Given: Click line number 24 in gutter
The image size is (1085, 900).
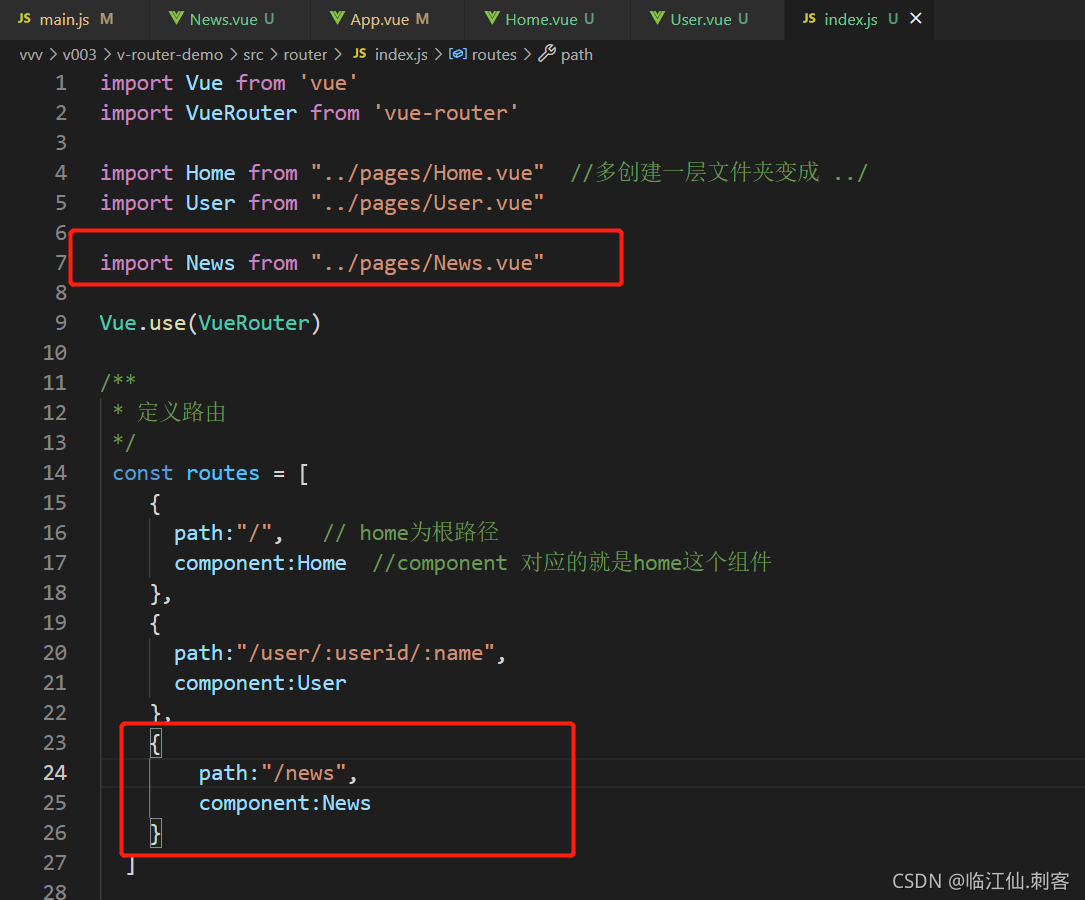Looking at the screenshot, I should click(55, 773).
